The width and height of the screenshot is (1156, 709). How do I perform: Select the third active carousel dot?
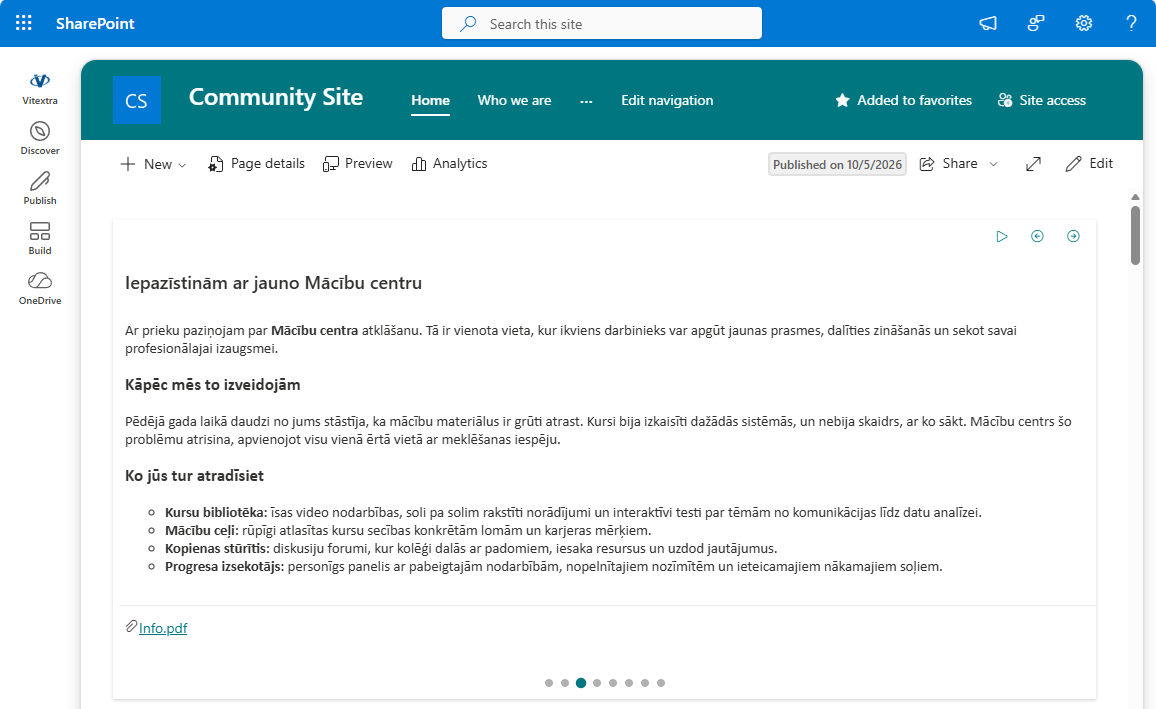click(x=581, y=683)
